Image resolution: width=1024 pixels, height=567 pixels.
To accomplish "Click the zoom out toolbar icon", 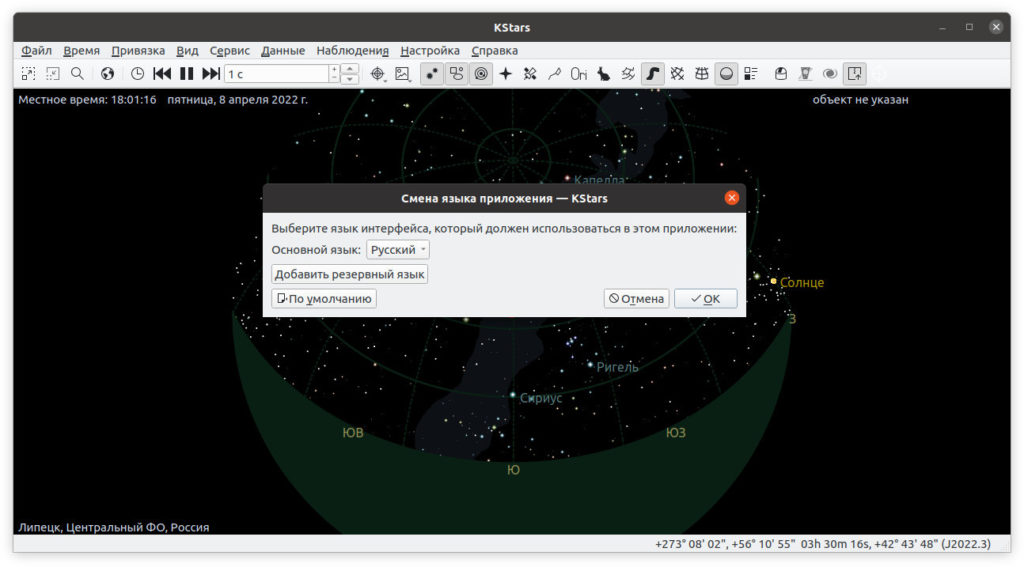I will (x=53, y=74).
